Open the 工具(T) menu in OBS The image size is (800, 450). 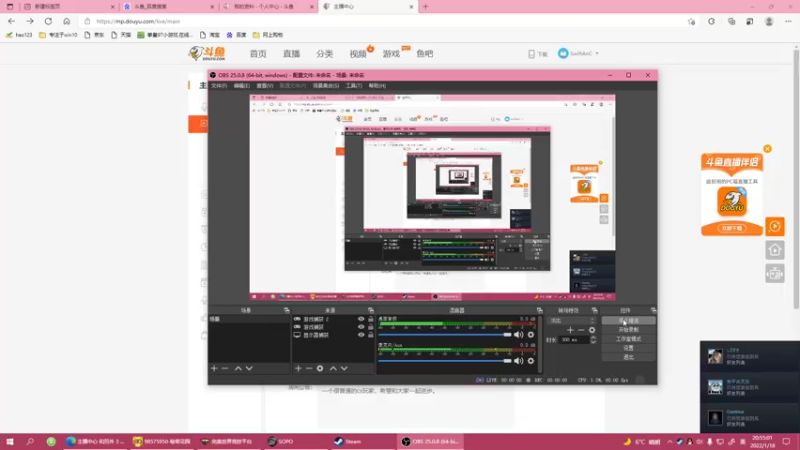[353, 86]
